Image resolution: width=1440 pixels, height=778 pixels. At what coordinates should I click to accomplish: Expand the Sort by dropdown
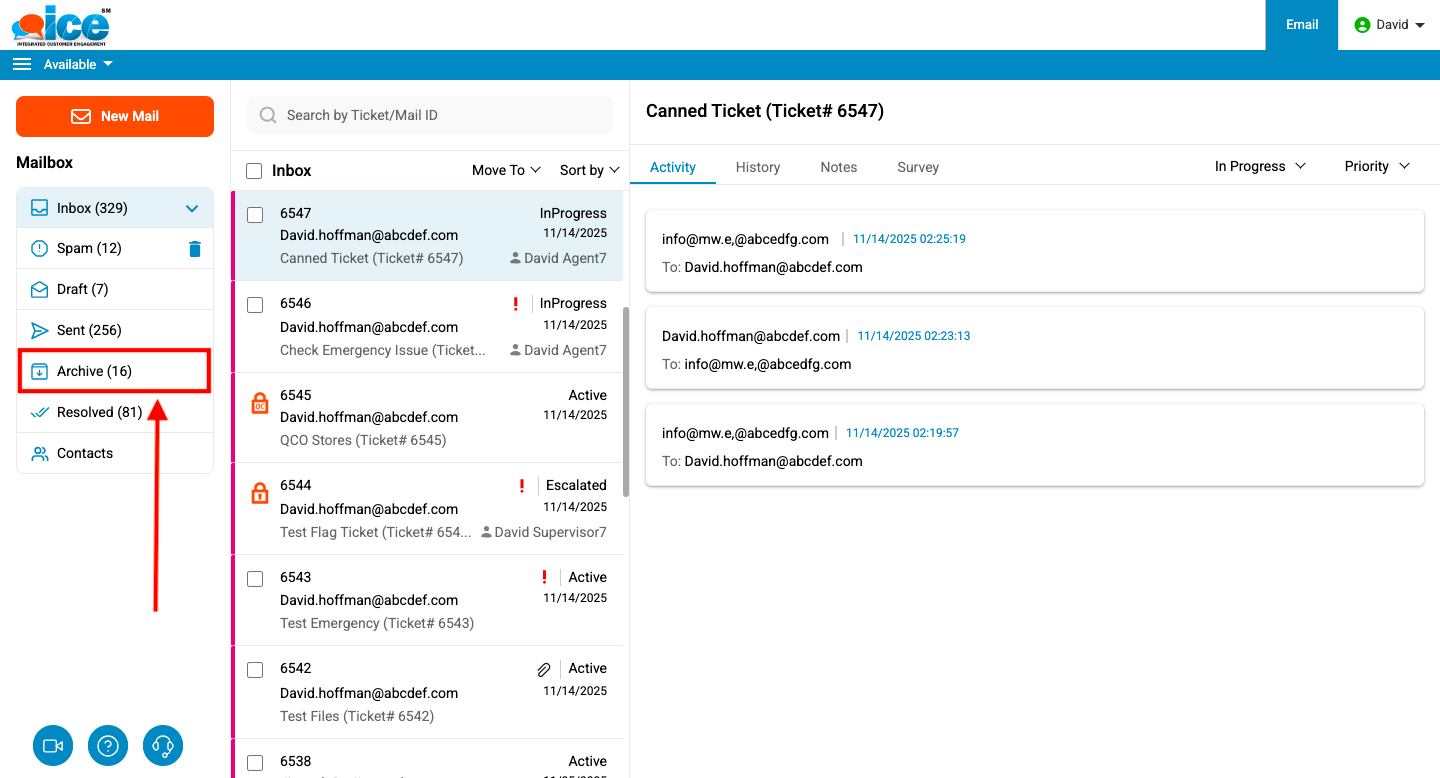589,170
